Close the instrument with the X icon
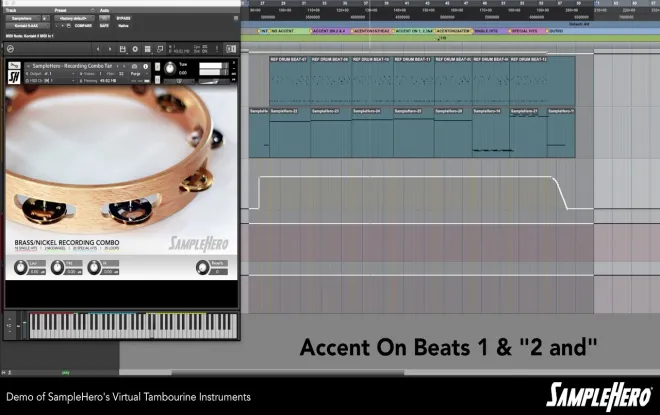660x415 pixels. [234, 63]
